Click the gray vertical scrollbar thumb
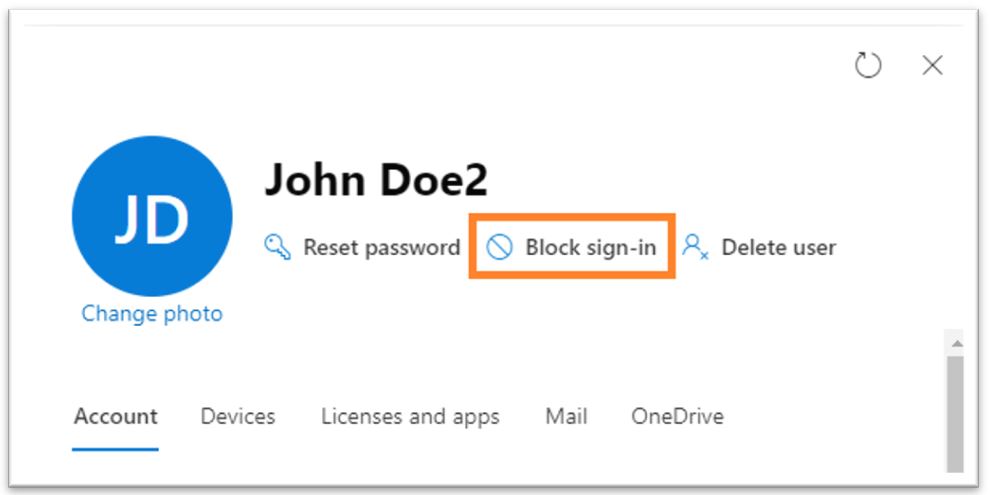990x495 pixels. click(956, 414)
